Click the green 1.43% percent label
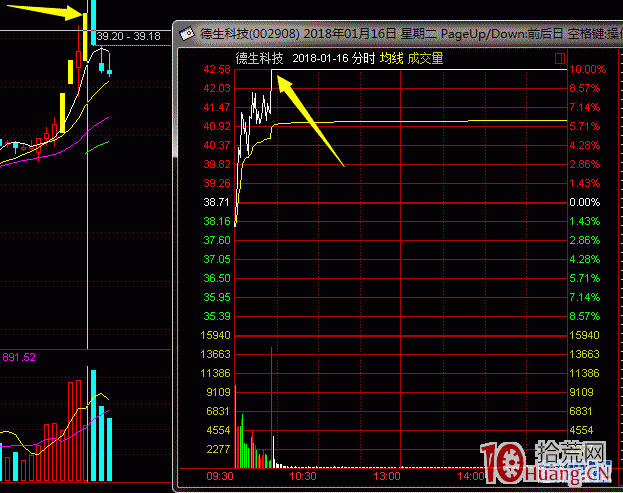 584,221
